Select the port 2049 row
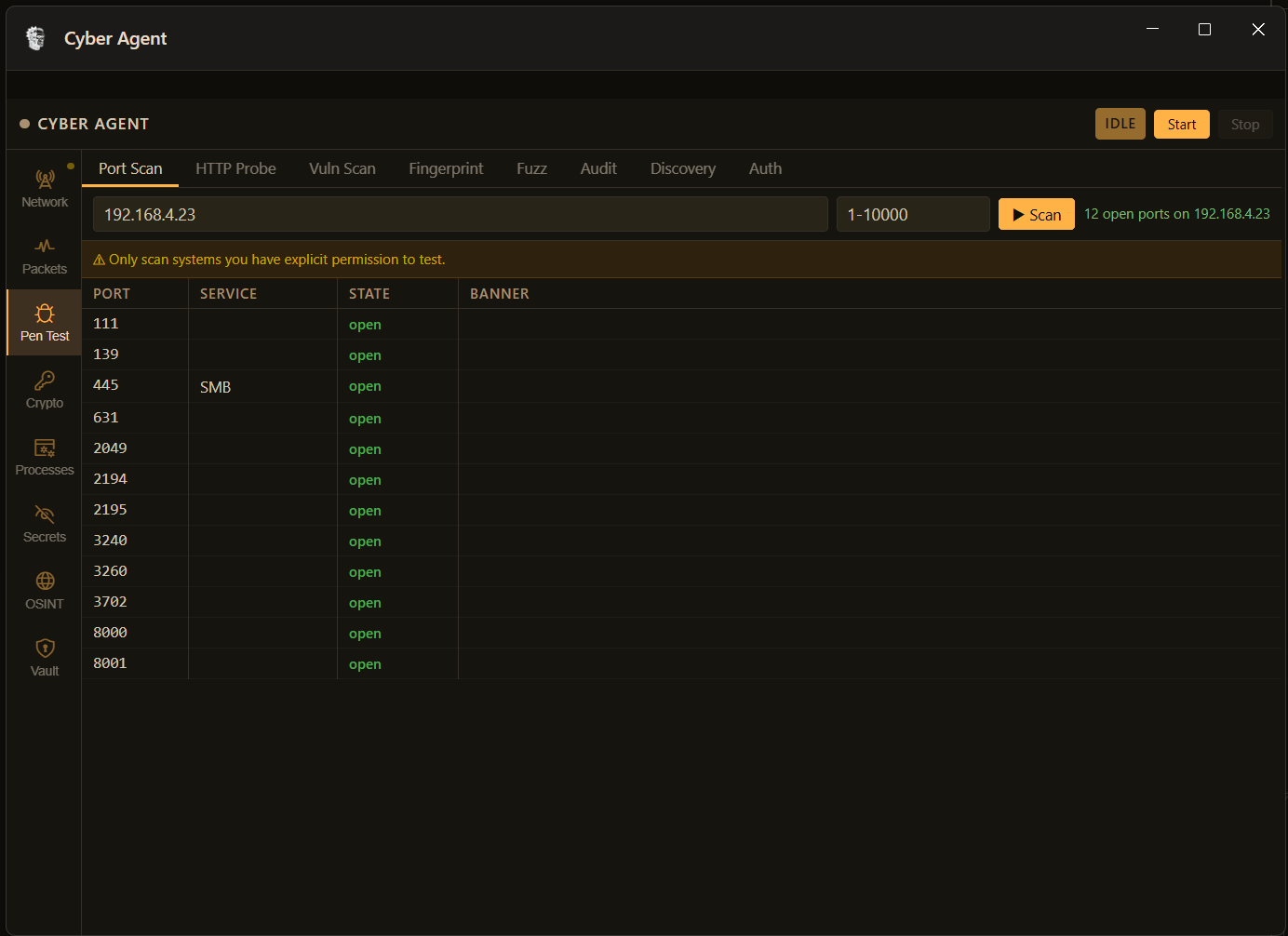Image resolution: width=1288 pixels, height=936 pixels. pyautogui.click(x=681, y=448)
